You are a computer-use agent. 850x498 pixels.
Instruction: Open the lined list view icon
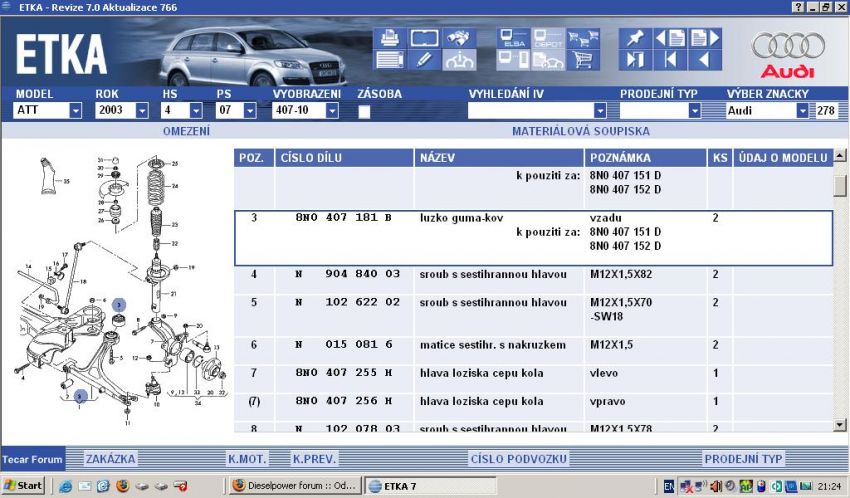389,60
